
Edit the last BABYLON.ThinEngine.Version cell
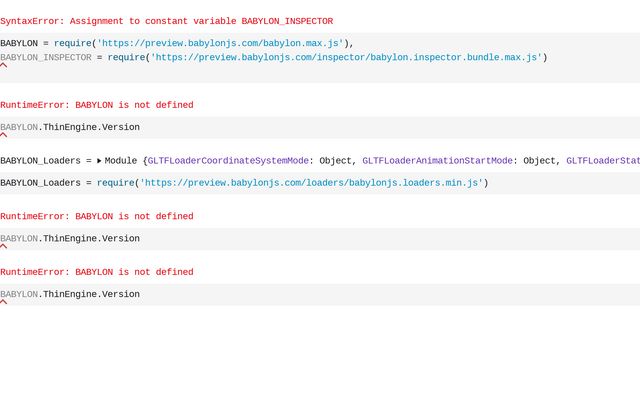pyautogui.click(x=70, y=294)
